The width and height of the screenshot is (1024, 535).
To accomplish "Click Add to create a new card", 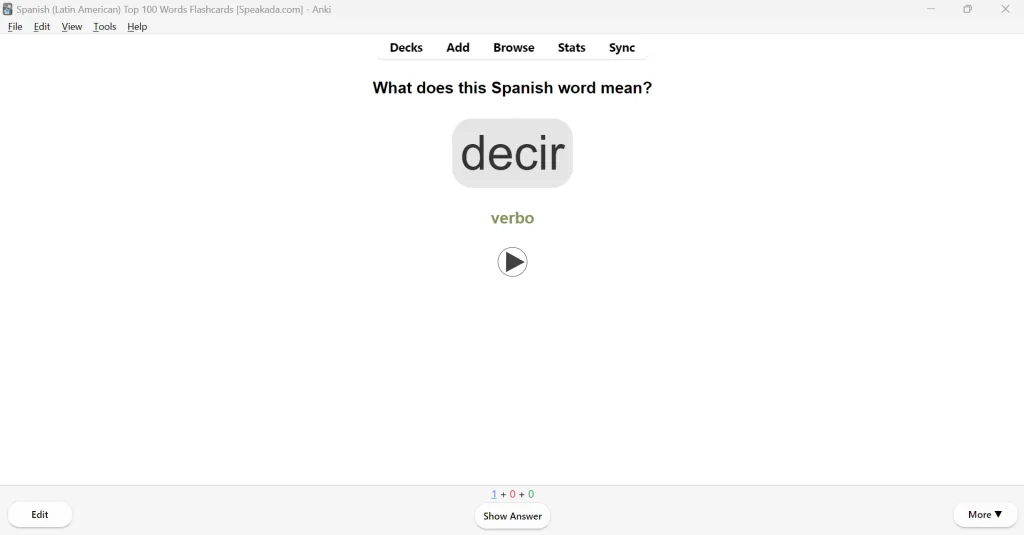I will point(458,48).
